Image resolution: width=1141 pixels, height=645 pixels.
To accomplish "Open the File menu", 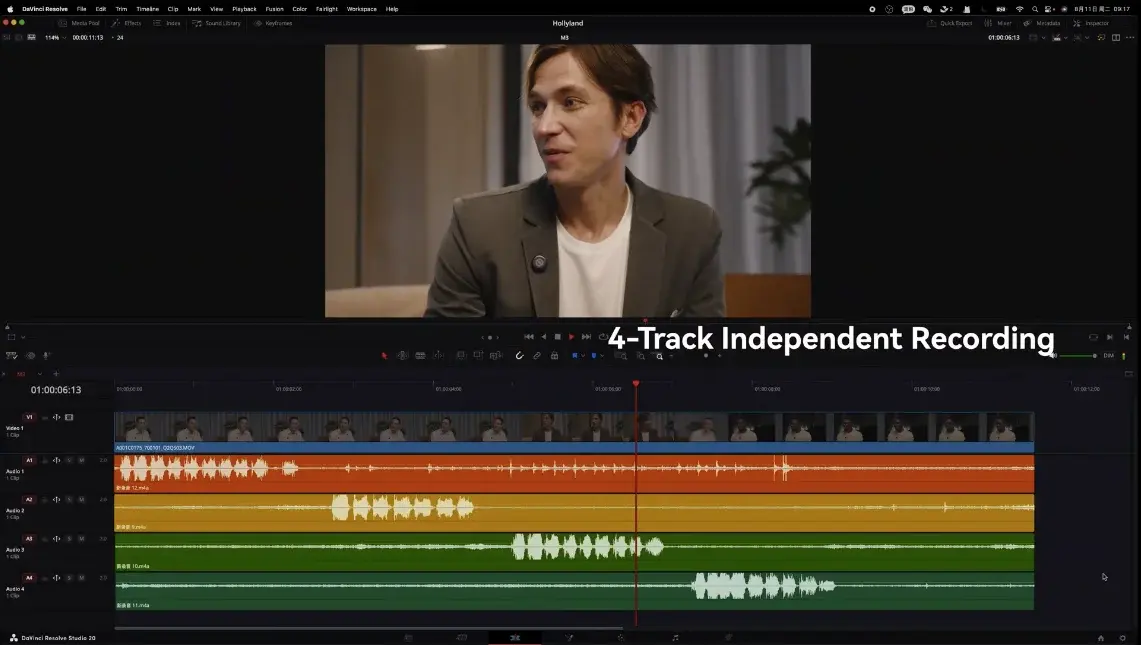I will coord(82,9).
